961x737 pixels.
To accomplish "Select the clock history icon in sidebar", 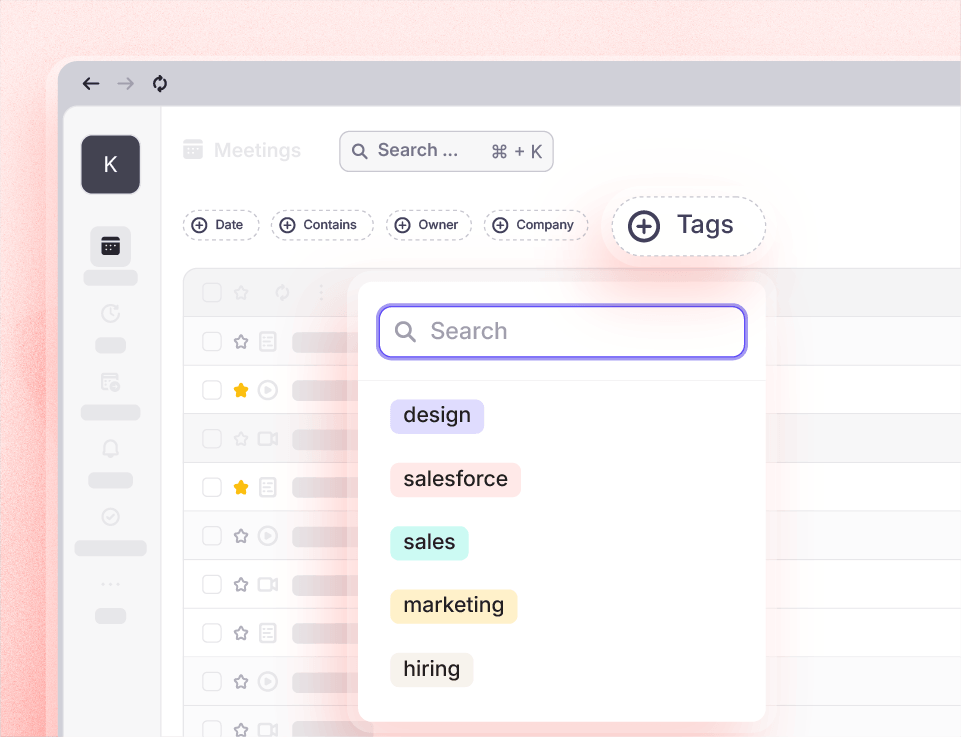I will [110, 313].
